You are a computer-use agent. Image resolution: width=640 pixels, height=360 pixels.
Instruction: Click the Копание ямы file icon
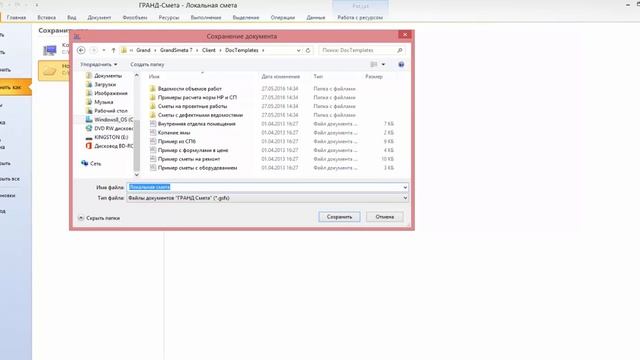(153, 133)
